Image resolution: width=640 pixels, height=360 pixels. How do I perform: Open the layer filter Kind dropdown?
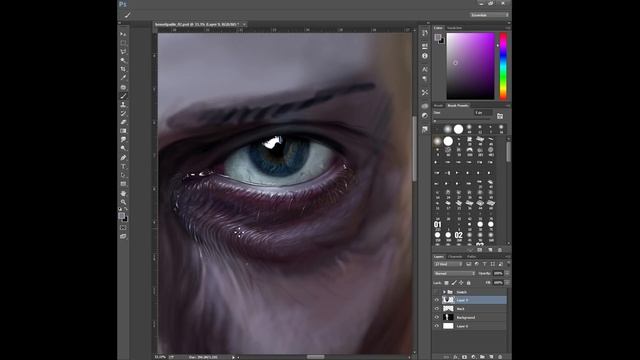pyautogui.click(x=448, y=264)
